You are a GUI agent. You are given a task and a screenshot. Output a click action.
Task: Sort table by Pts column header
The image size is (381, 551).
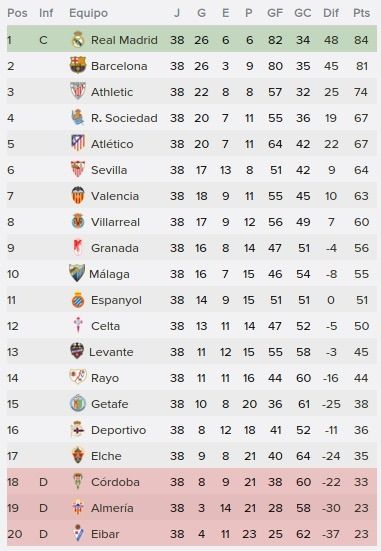[x=361, y=13]
